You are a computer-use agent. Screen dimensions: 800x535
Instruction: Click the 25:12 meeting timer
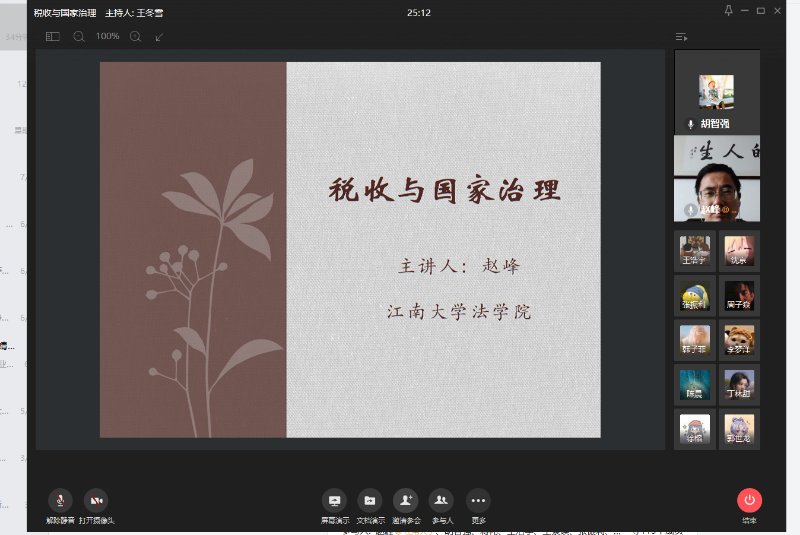[419, 13]
